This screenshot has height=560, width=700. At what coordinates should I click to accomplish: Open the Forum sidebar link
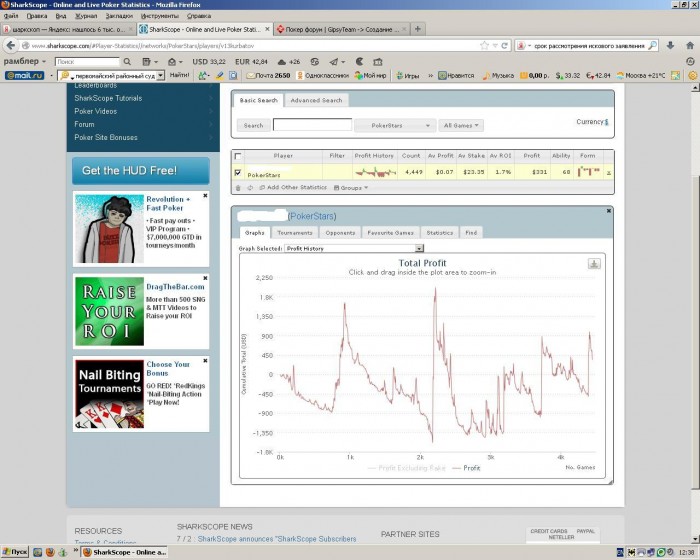84,124
